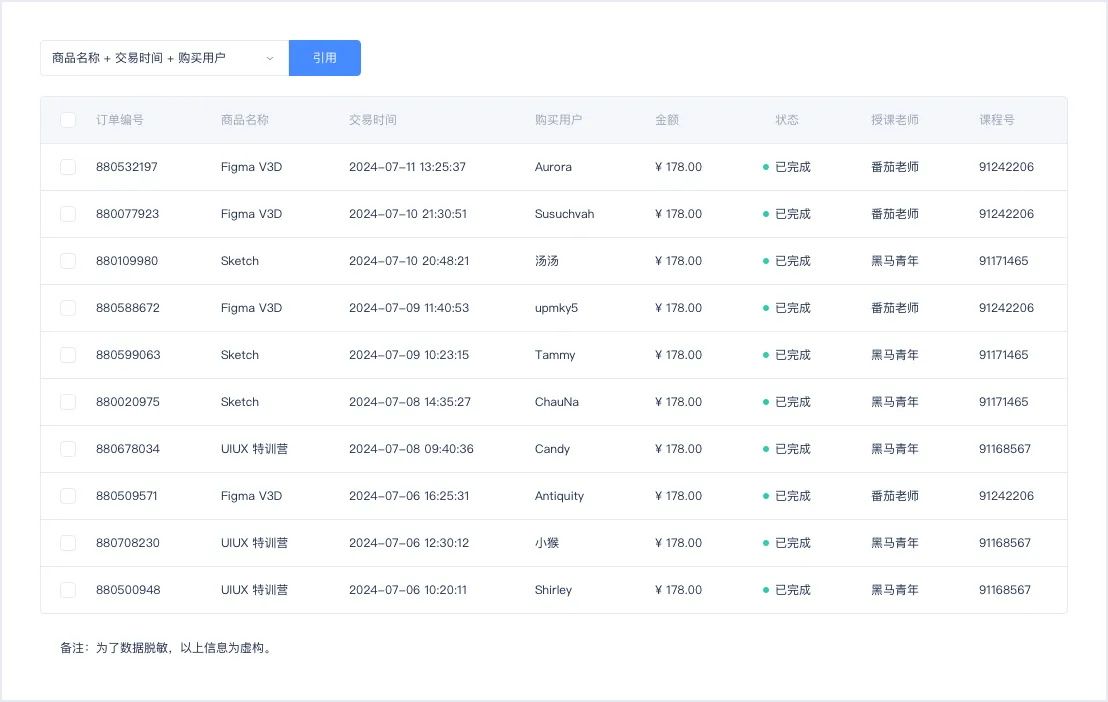Tick the checkbox for order 880588672
The image size is (1108, 702).
68,308
